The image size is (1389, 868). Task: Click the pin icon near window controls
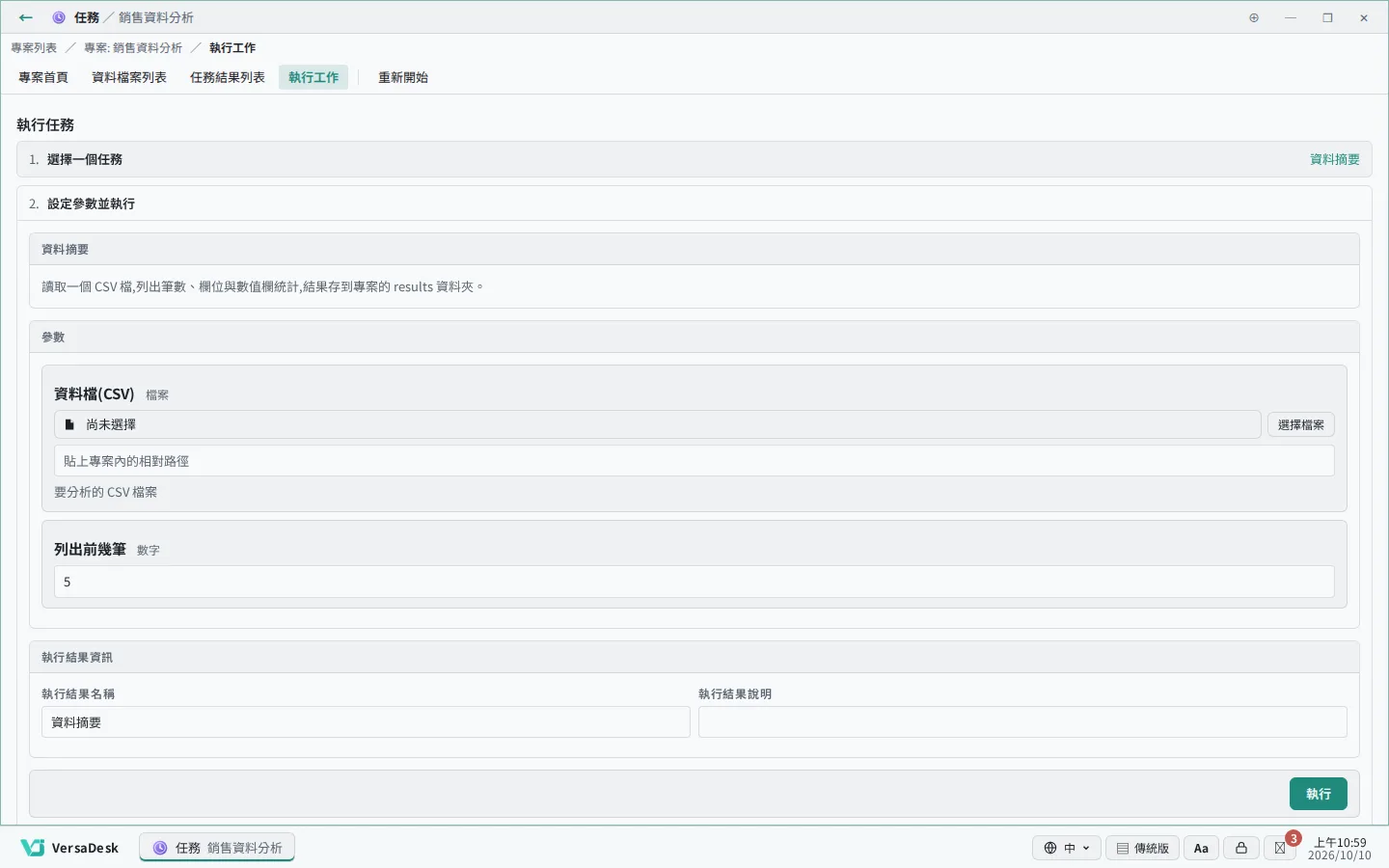(x=1254, y=17)
